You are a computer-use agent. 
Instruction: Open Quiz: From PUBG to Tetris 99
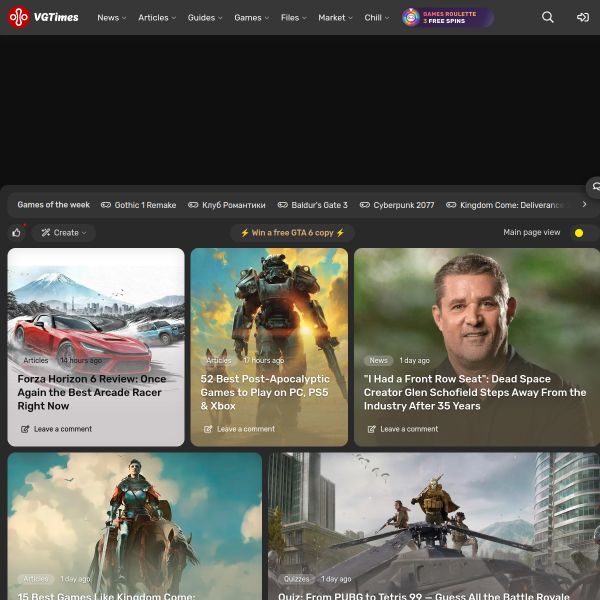coord(424,596)
